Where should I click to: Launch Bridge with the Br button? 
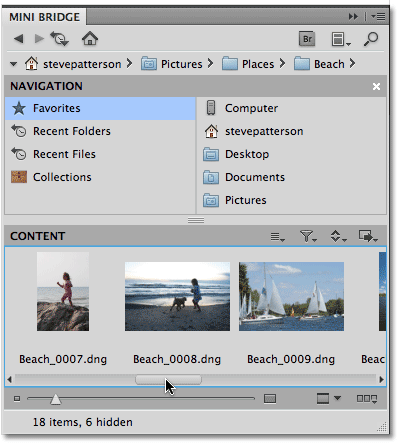[x=307, y=39]
